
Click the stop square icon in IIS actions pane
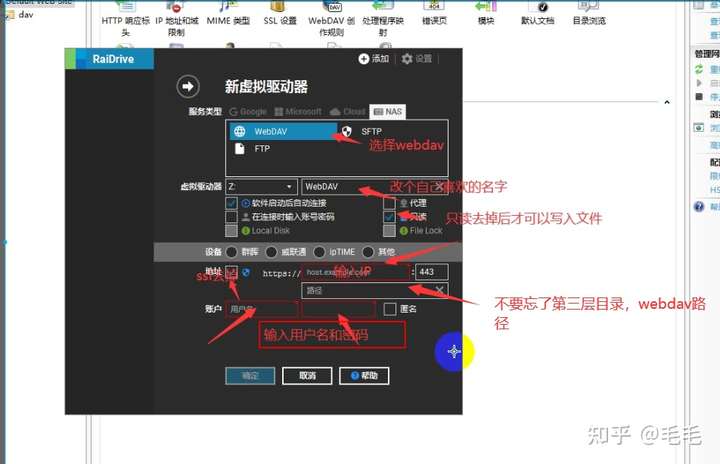pyautogui.click(x=699, y=96)
